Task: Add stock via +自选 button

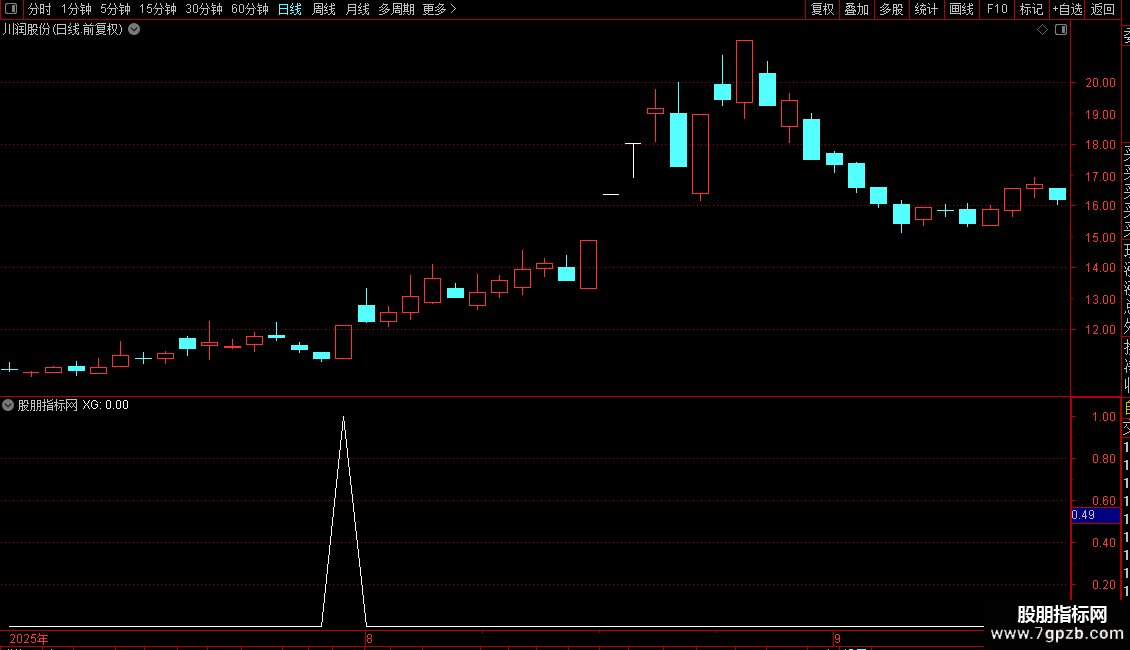Action: pyautogui.click(x=1067, y=9)
